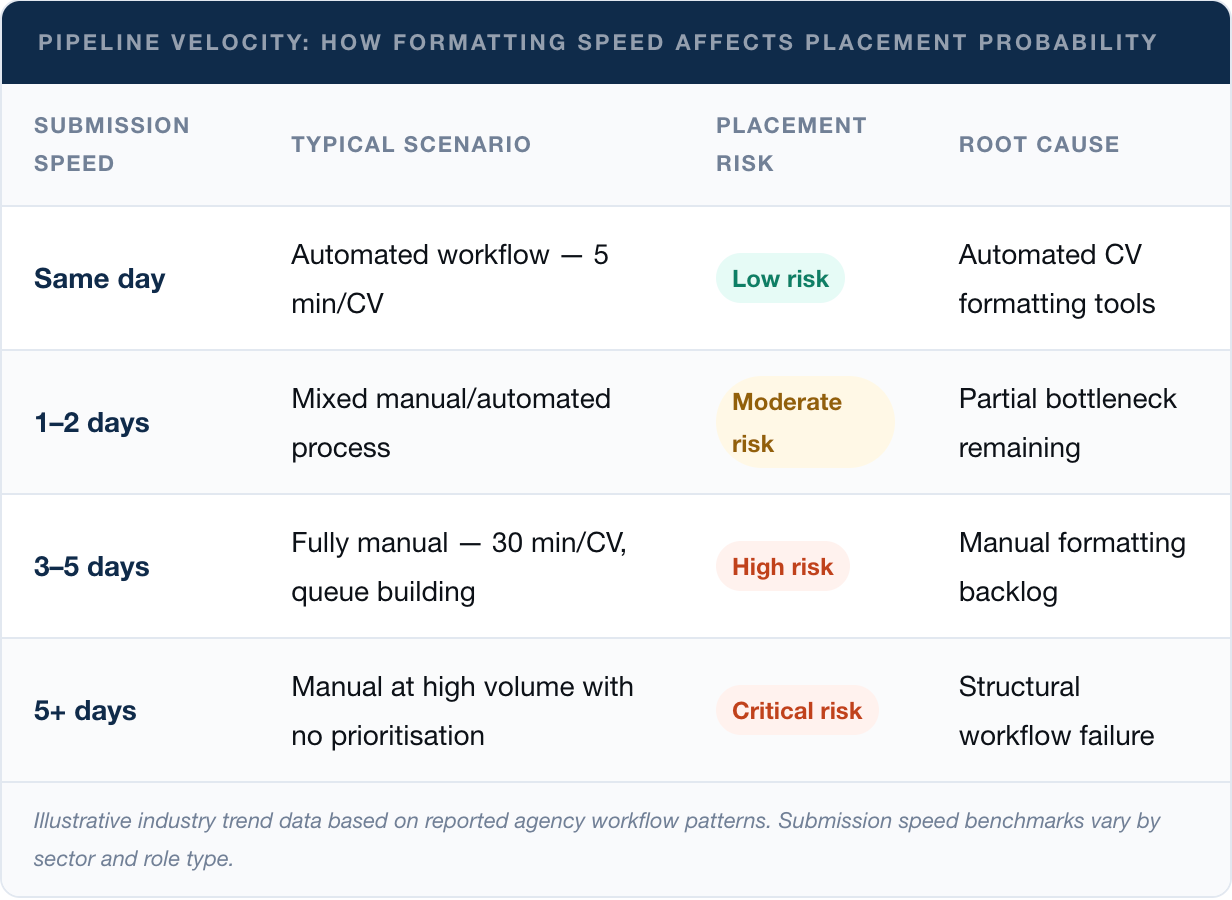The height and width of the screenshot is (900, 1232).
Task: Click the Low risk badge
Action: 780,279
